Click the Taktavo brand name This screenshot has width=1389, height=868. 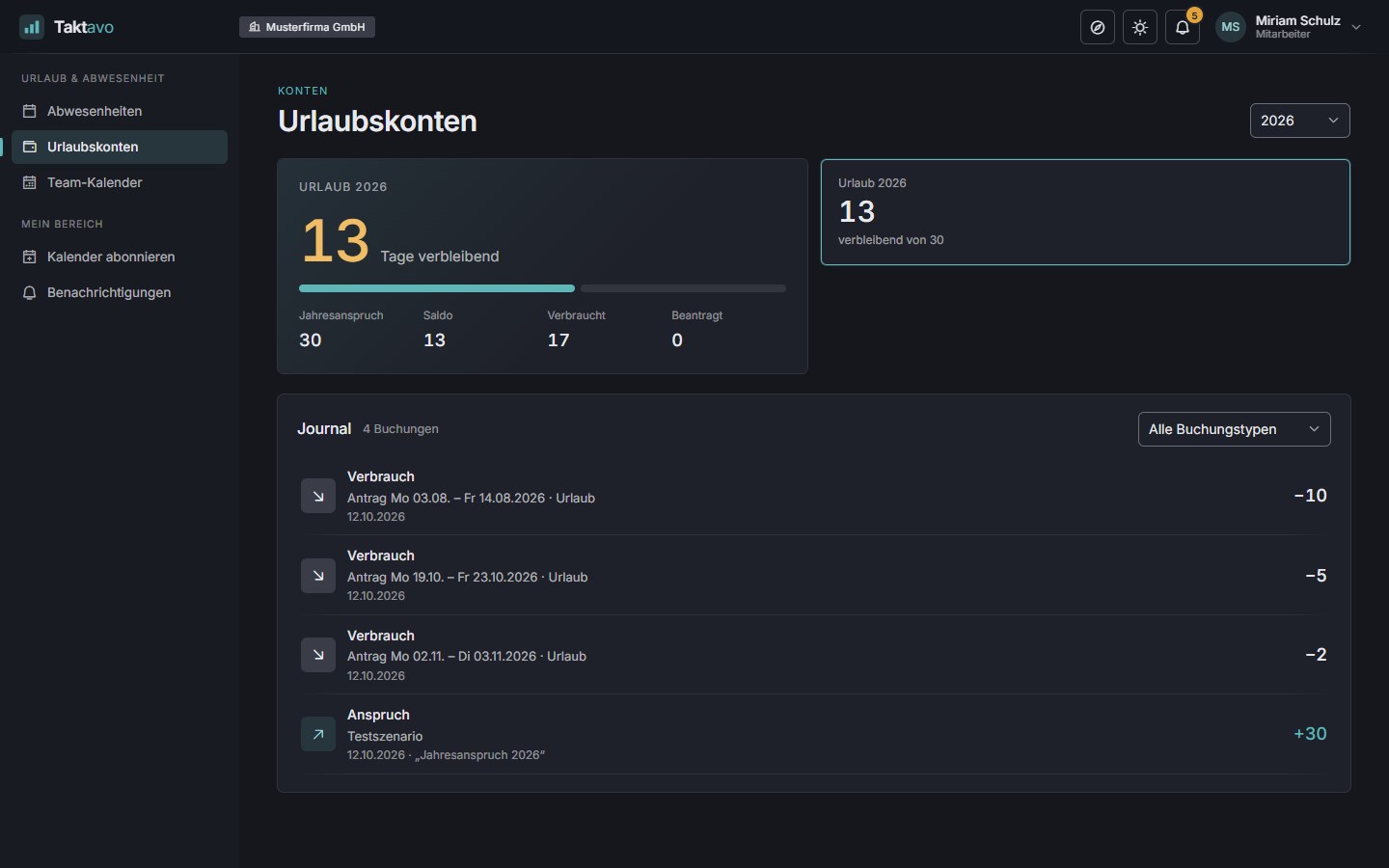(x=84, y=27)
